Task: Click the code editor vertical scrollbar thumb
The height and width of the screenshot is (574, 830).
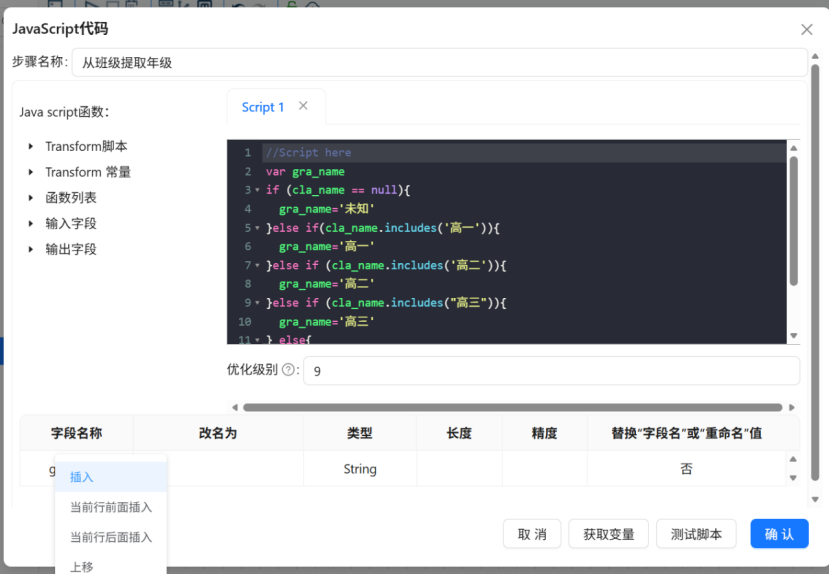Action: click(x=793, y=221)
